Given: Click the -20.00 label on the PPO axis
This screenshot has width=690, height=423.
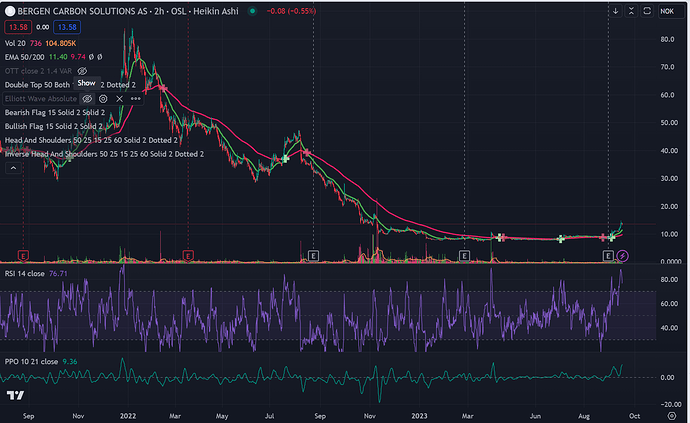Looking at the screenshot, I should tap(671, 405).
